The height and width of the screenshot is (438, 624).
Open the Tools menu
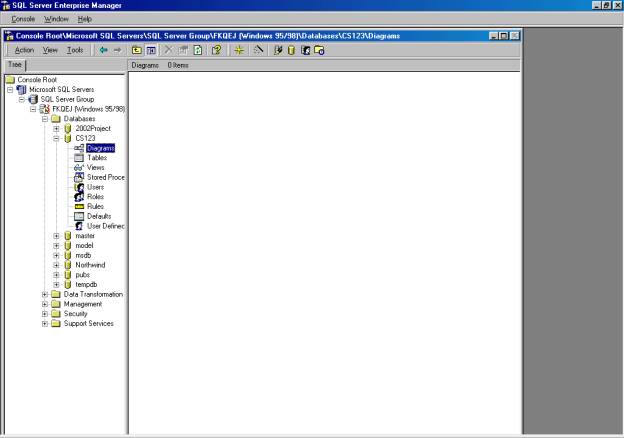tap(75, 50)
